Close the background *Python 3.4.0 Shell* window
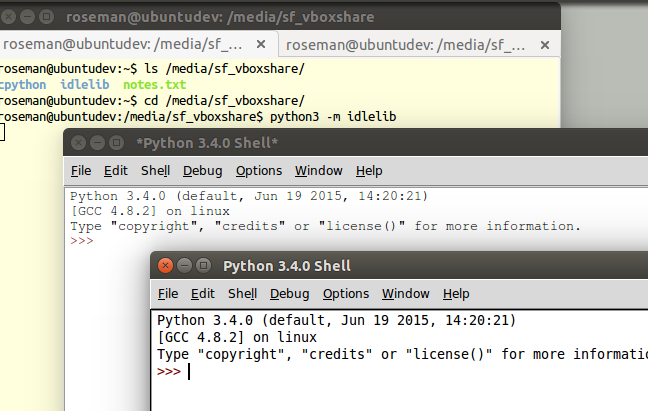 (78, 143)
